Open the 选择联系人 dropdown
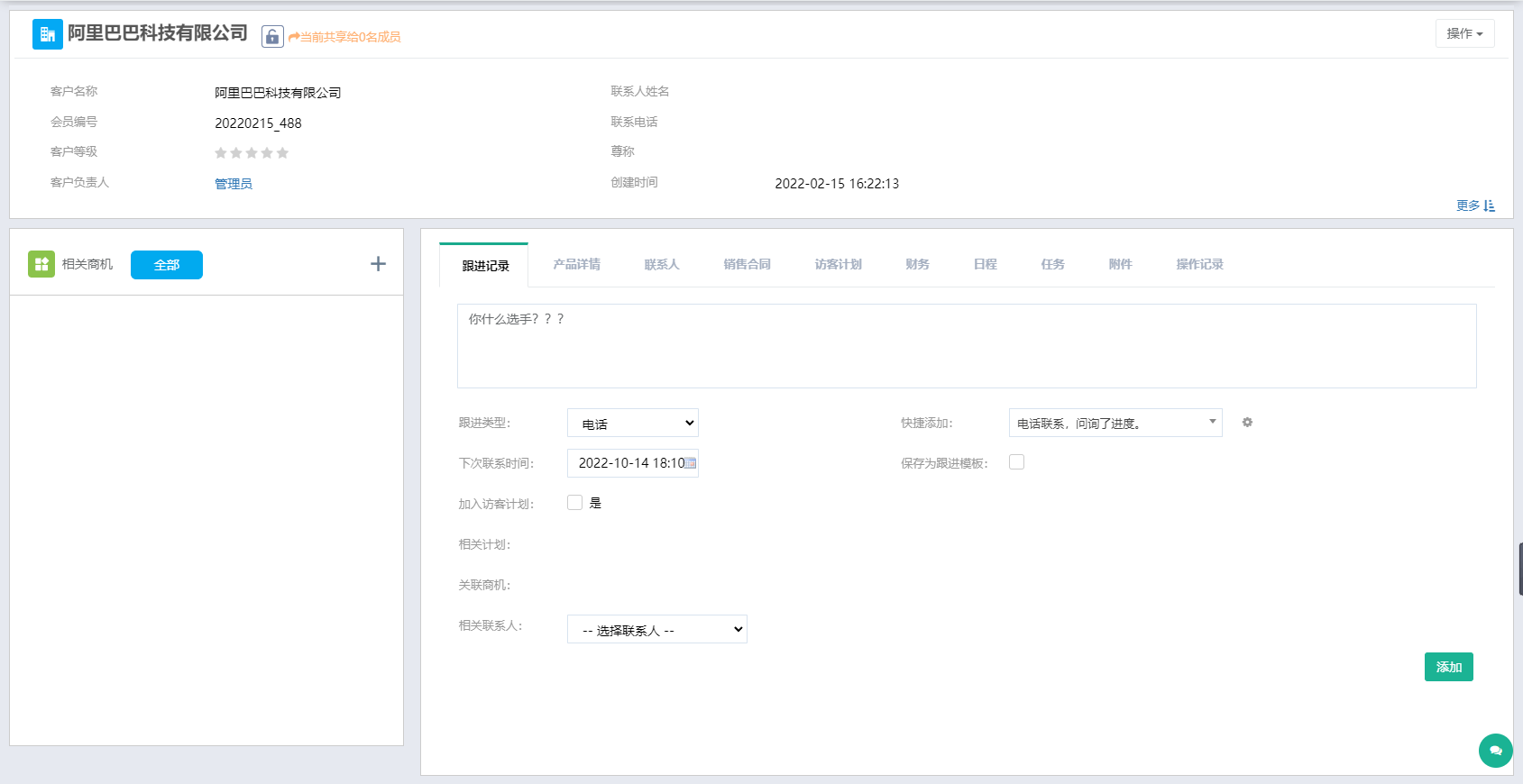1523x784 pixels. 657,629
